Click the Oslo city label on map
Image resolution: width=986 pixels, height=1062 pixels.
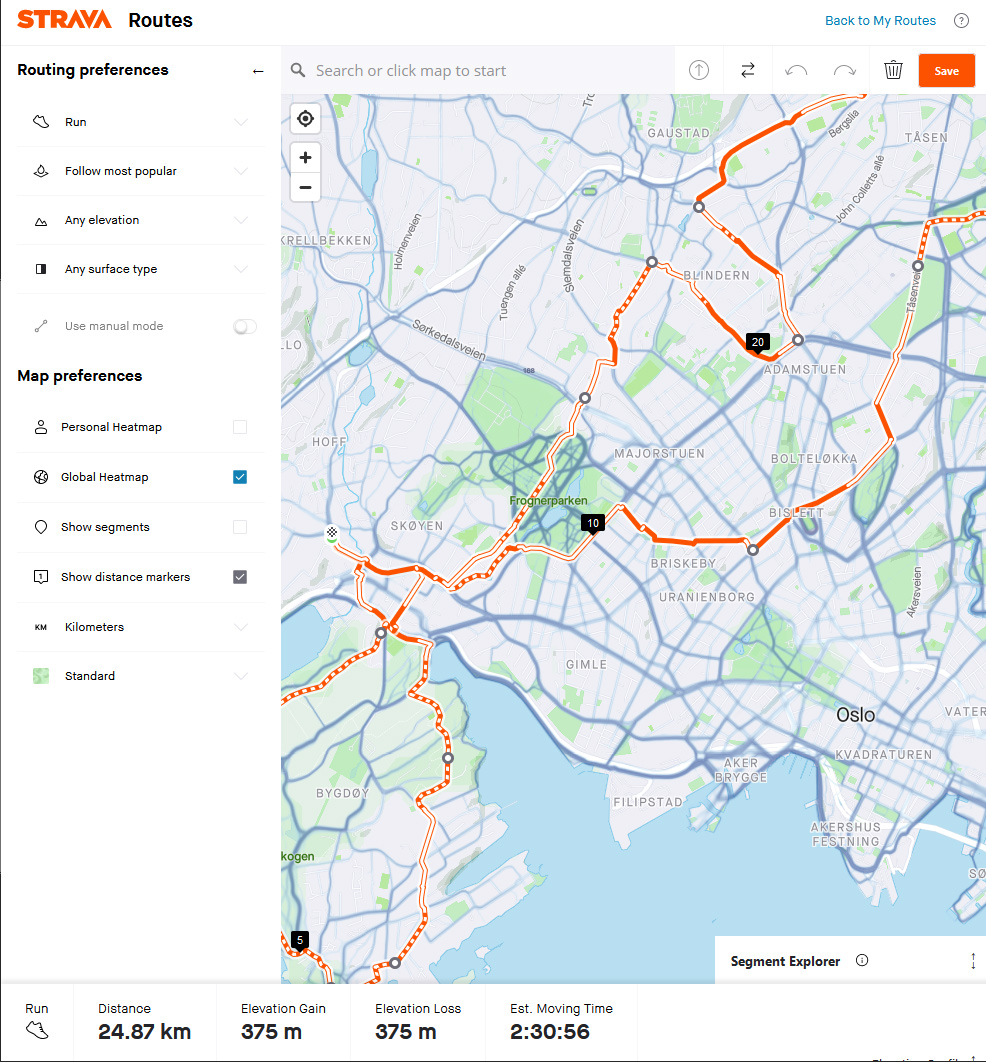(855, 715)
